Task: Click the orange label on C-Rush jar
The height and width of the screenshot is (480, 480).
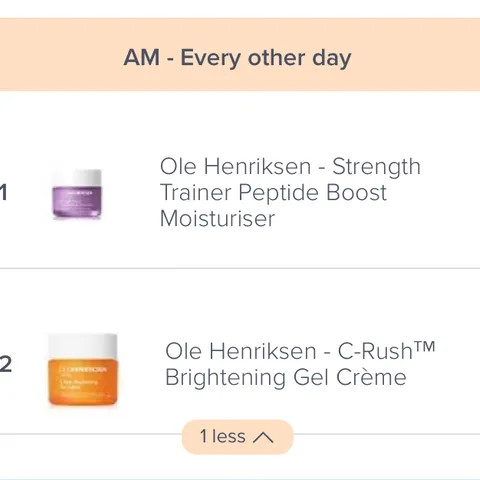Action: pyautogui.click(x=83, y=382)
